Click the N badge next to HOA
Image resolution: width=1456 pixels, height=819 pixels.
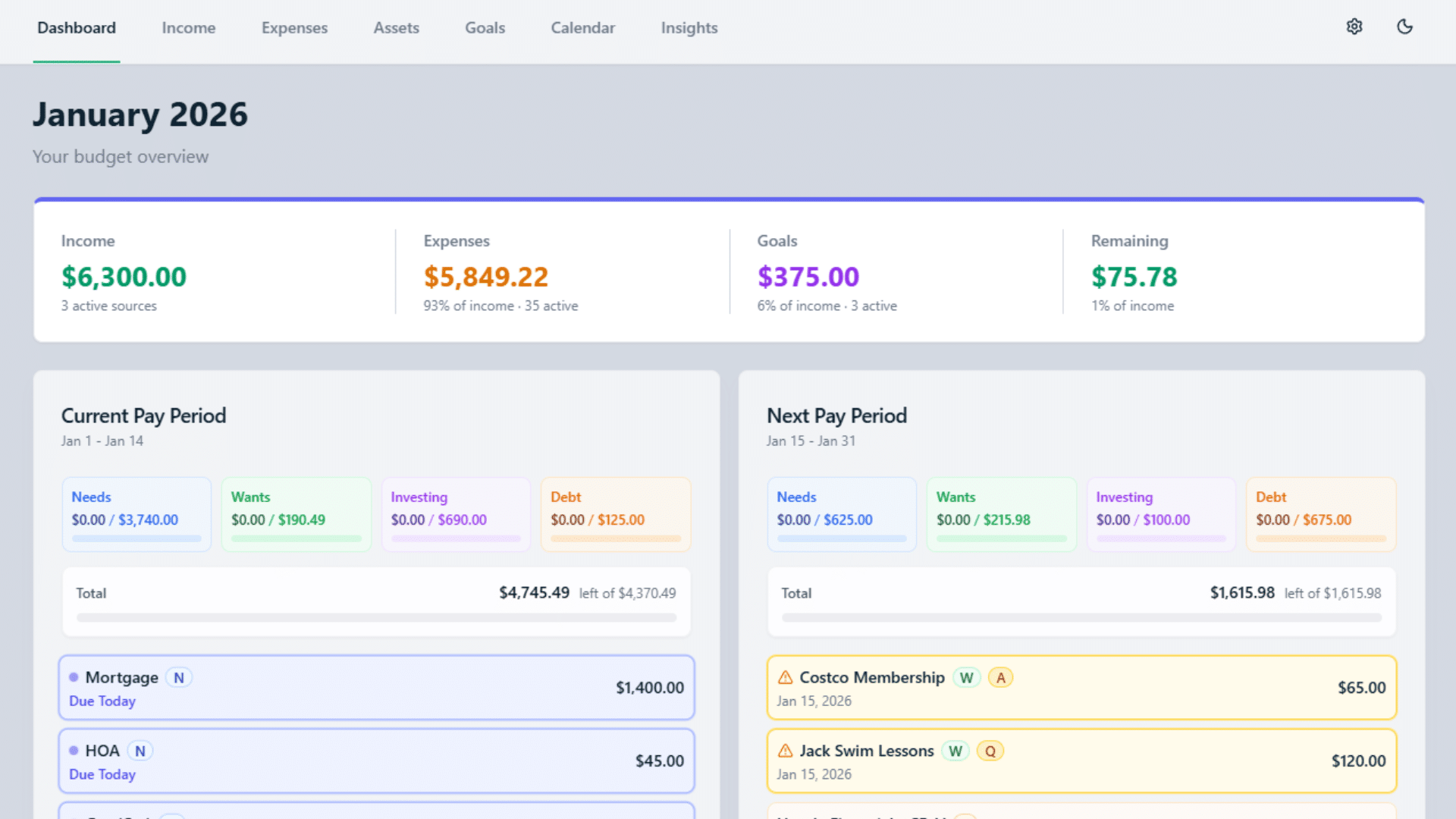140,751
